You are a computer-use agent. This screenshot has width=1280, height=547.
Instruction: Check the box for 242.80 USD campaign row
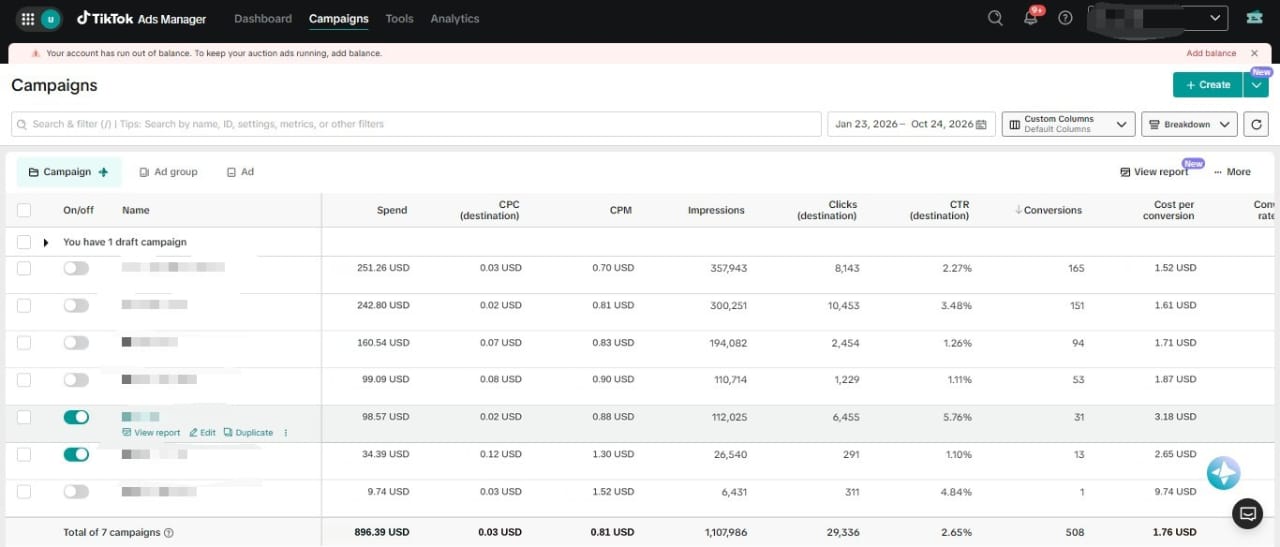pos(24,305)
